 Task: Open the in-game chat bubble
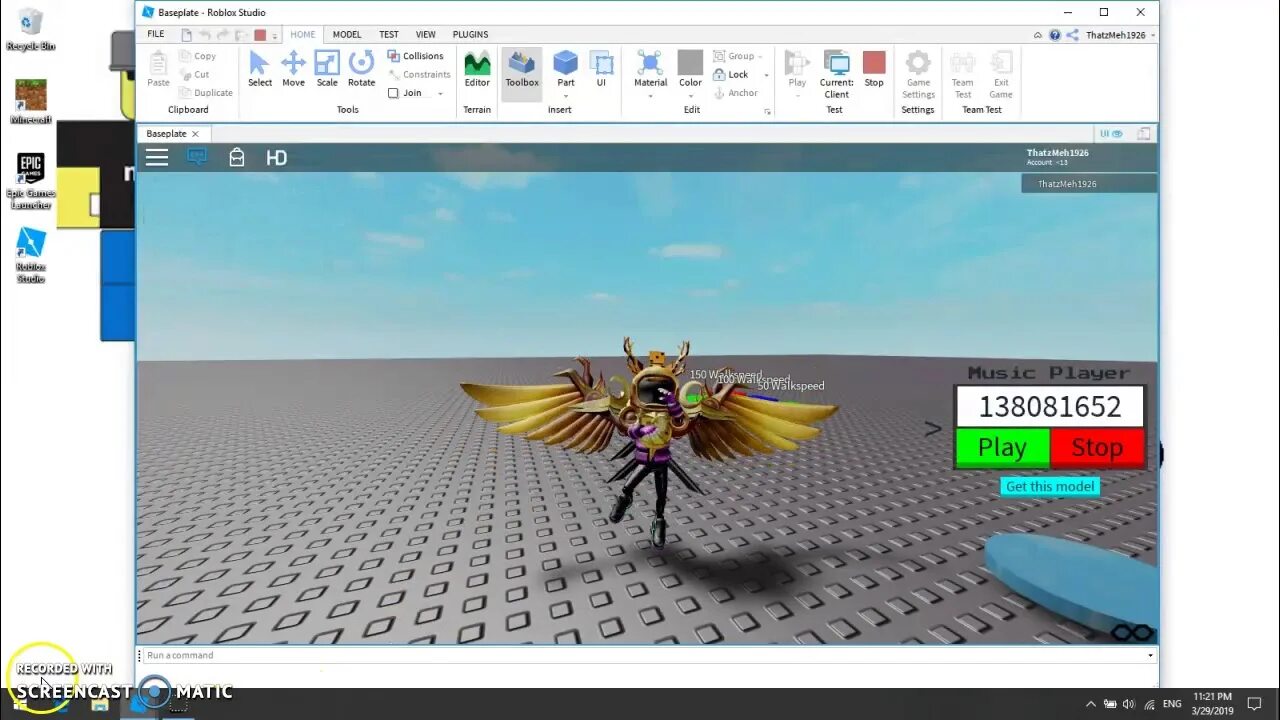pyautogui.click(x=197, y=157)
